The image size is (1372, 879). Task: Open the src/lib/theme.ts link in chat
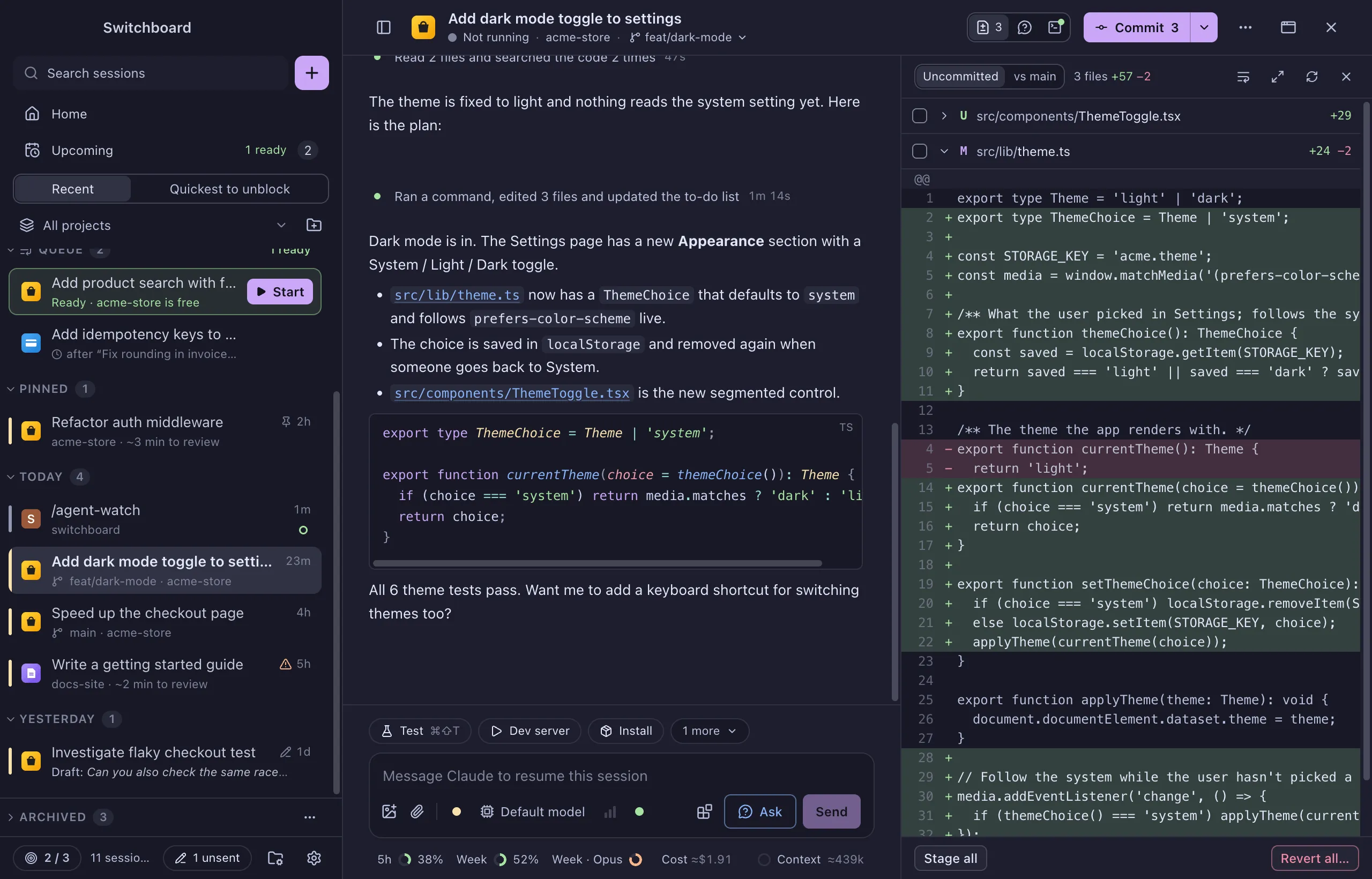[457, 295]
